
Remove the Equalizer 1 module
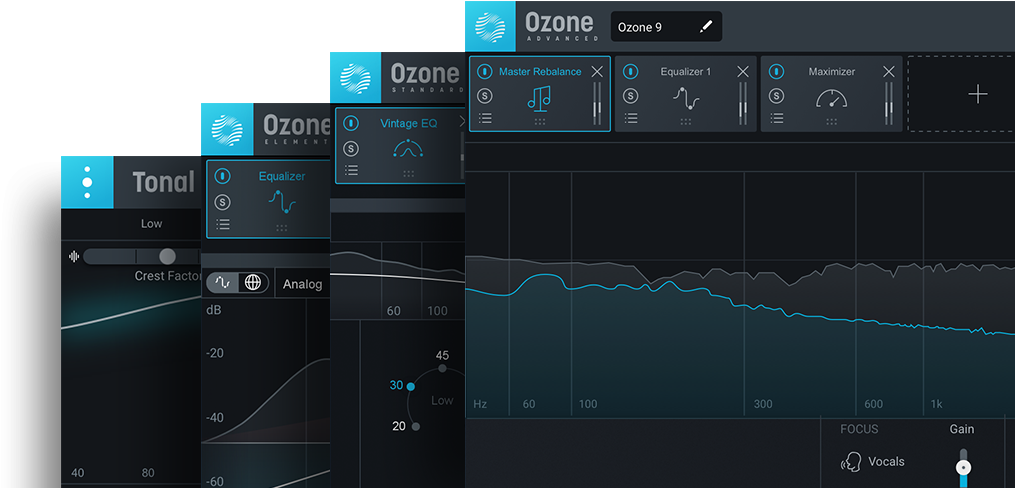point(743,72)
